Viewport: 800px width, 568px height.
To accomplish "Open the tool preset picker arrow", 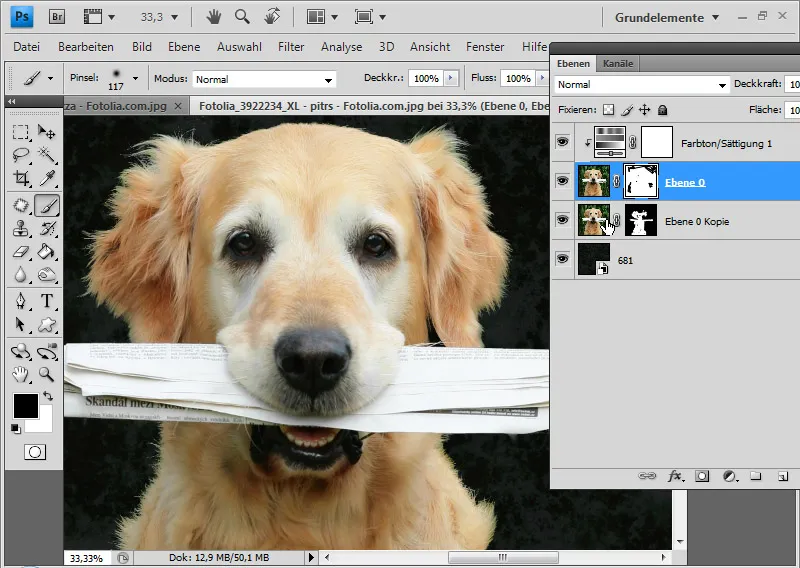I will point(50,79).
